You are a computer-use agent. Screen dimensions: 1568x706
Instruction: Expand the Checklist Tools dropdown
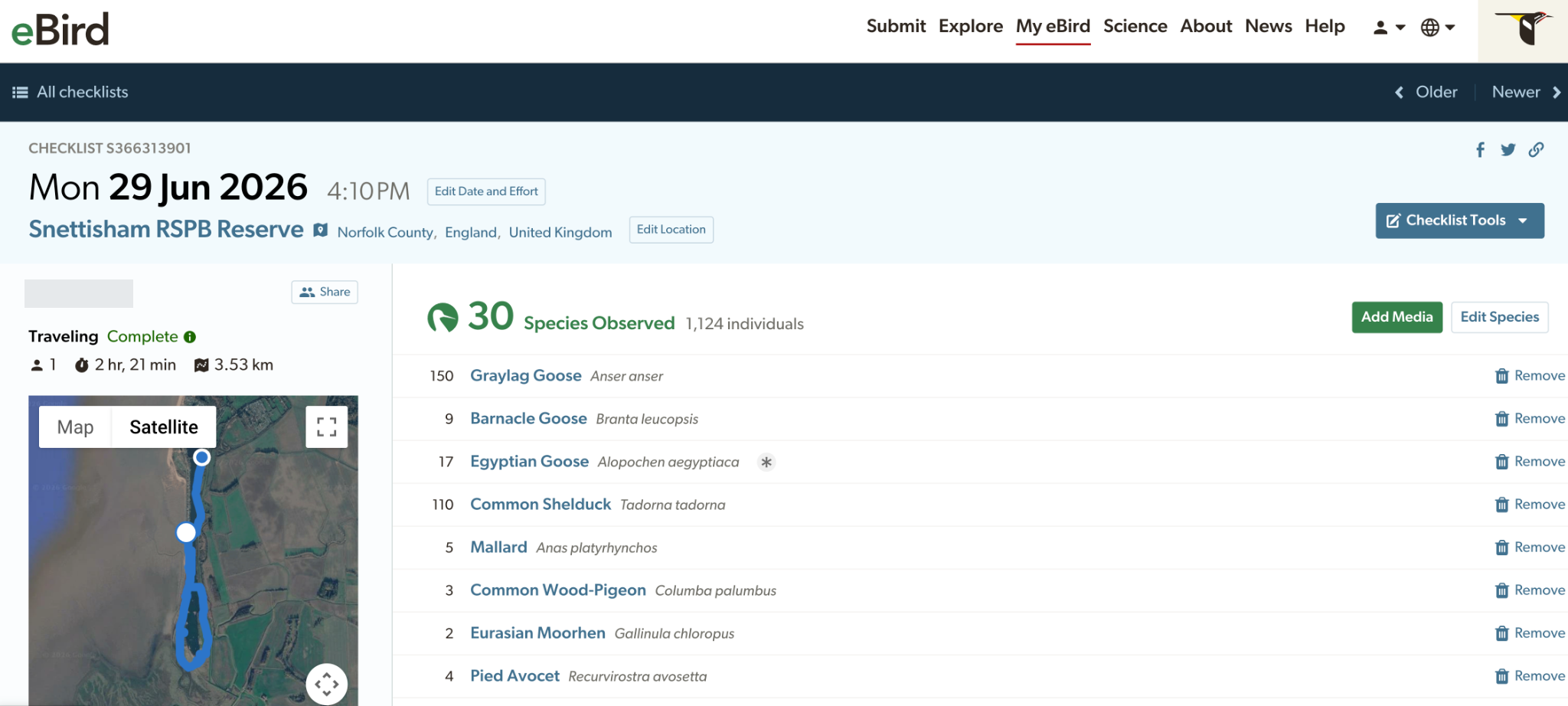click(x=1459, y=221)
